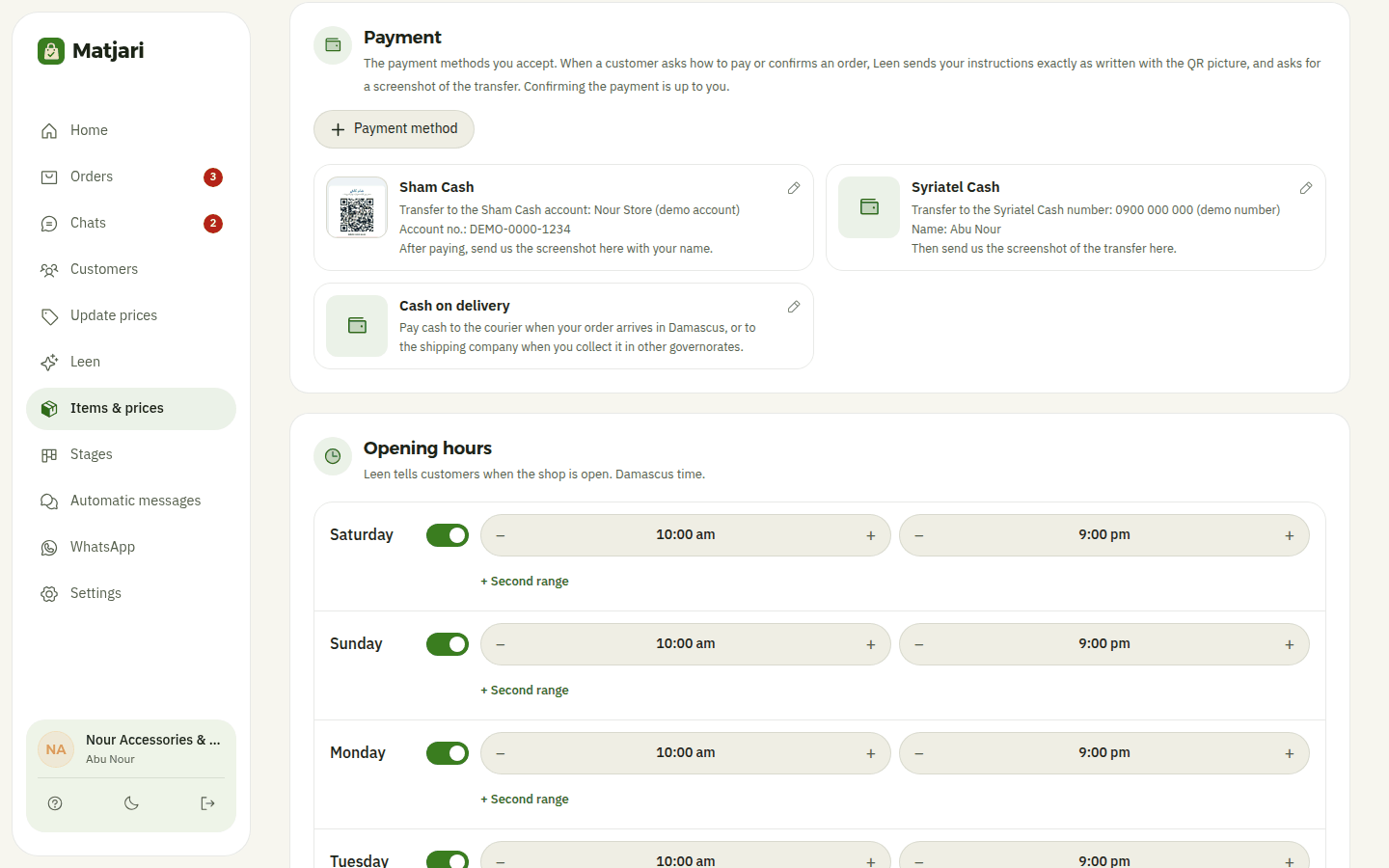Click the Payment section wallet icon
This screenshot has height=868, width=1389.
[333, 45]
